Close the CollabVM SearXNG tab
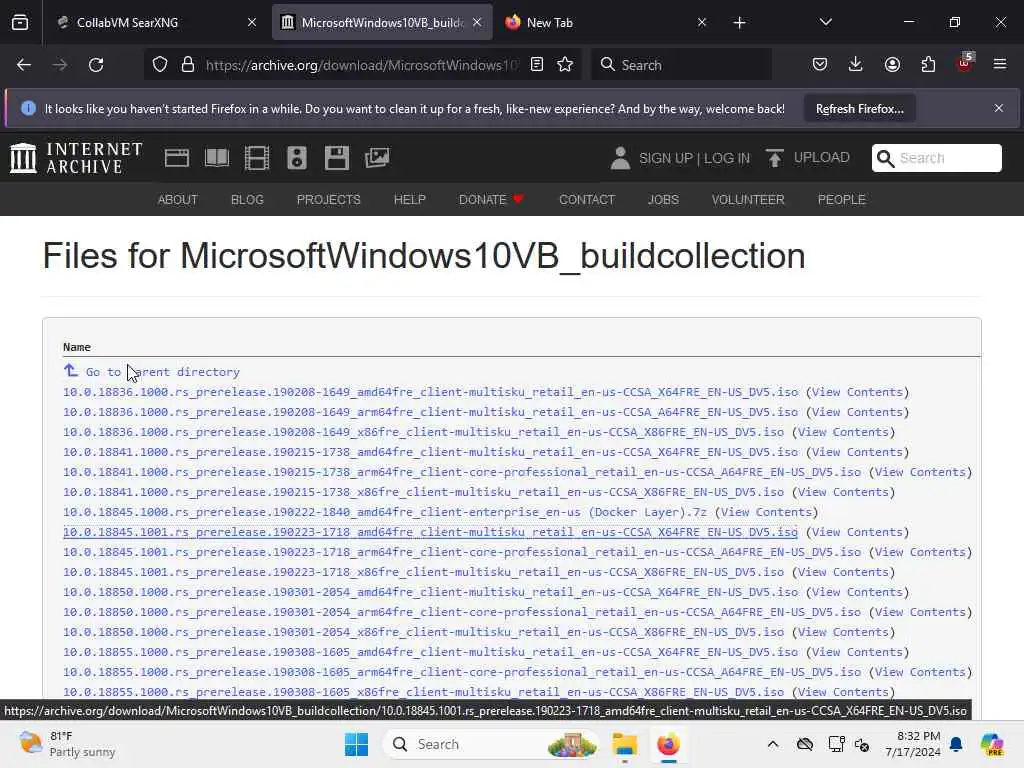 pos(251,23)
